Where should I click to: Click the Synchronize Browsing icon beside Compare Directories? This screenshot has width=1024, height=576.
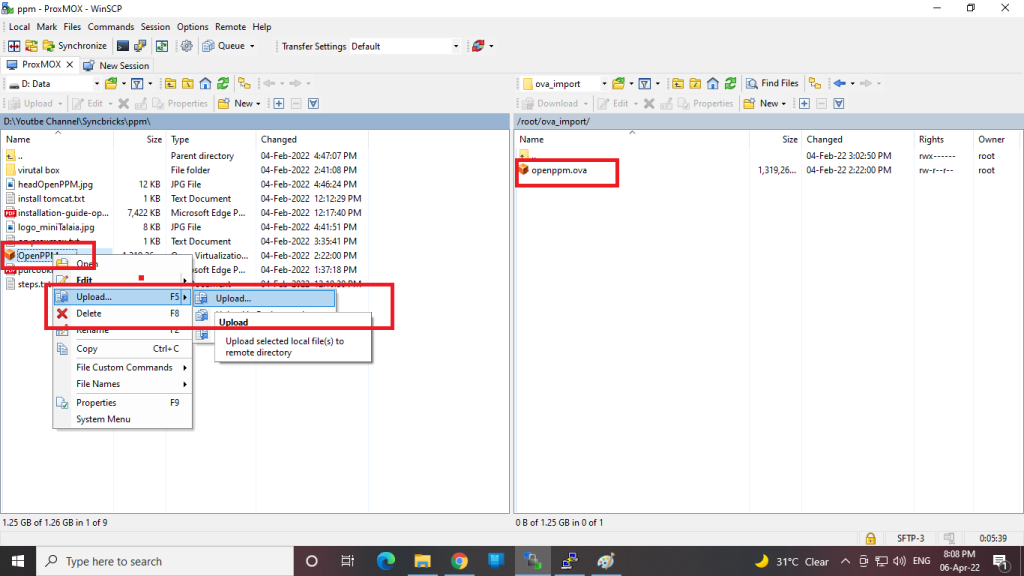pos(31,46)
